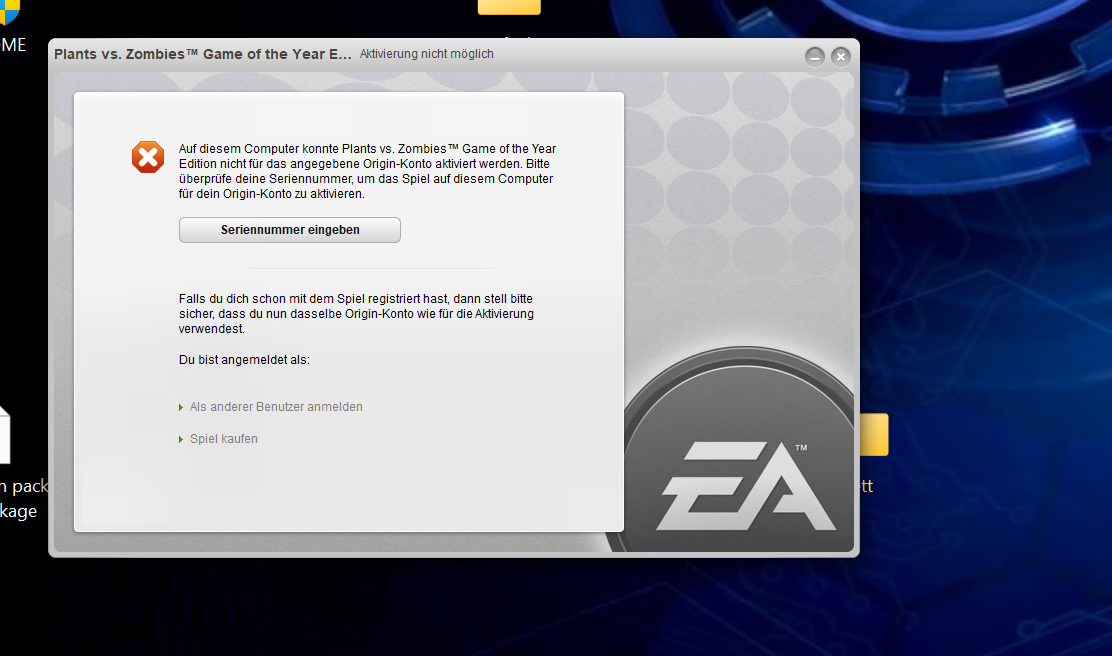Follow the 'Spiel kaufen' link
Viewport: 1112px width, 656px height.
tap(224, 439)
